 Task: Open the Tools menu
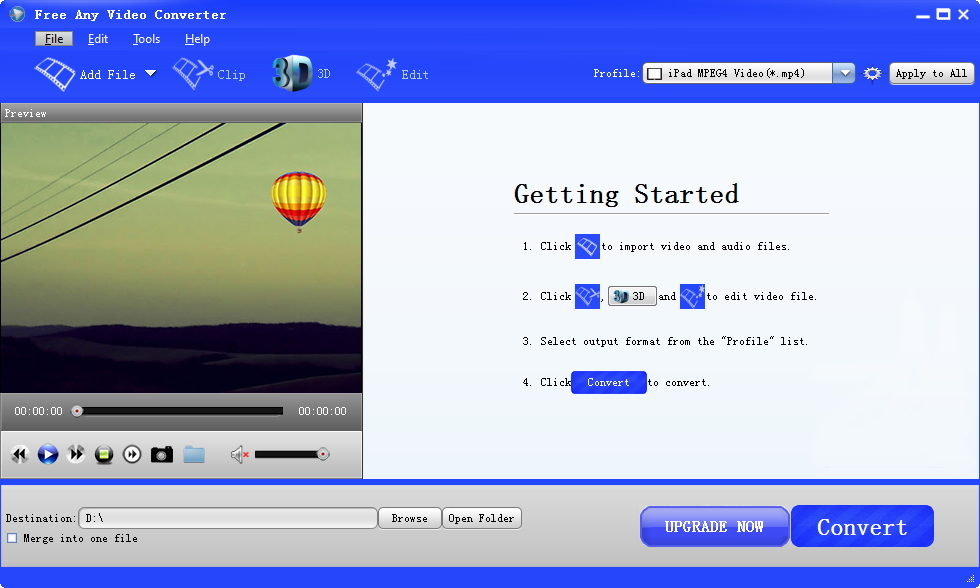[146, 39]
